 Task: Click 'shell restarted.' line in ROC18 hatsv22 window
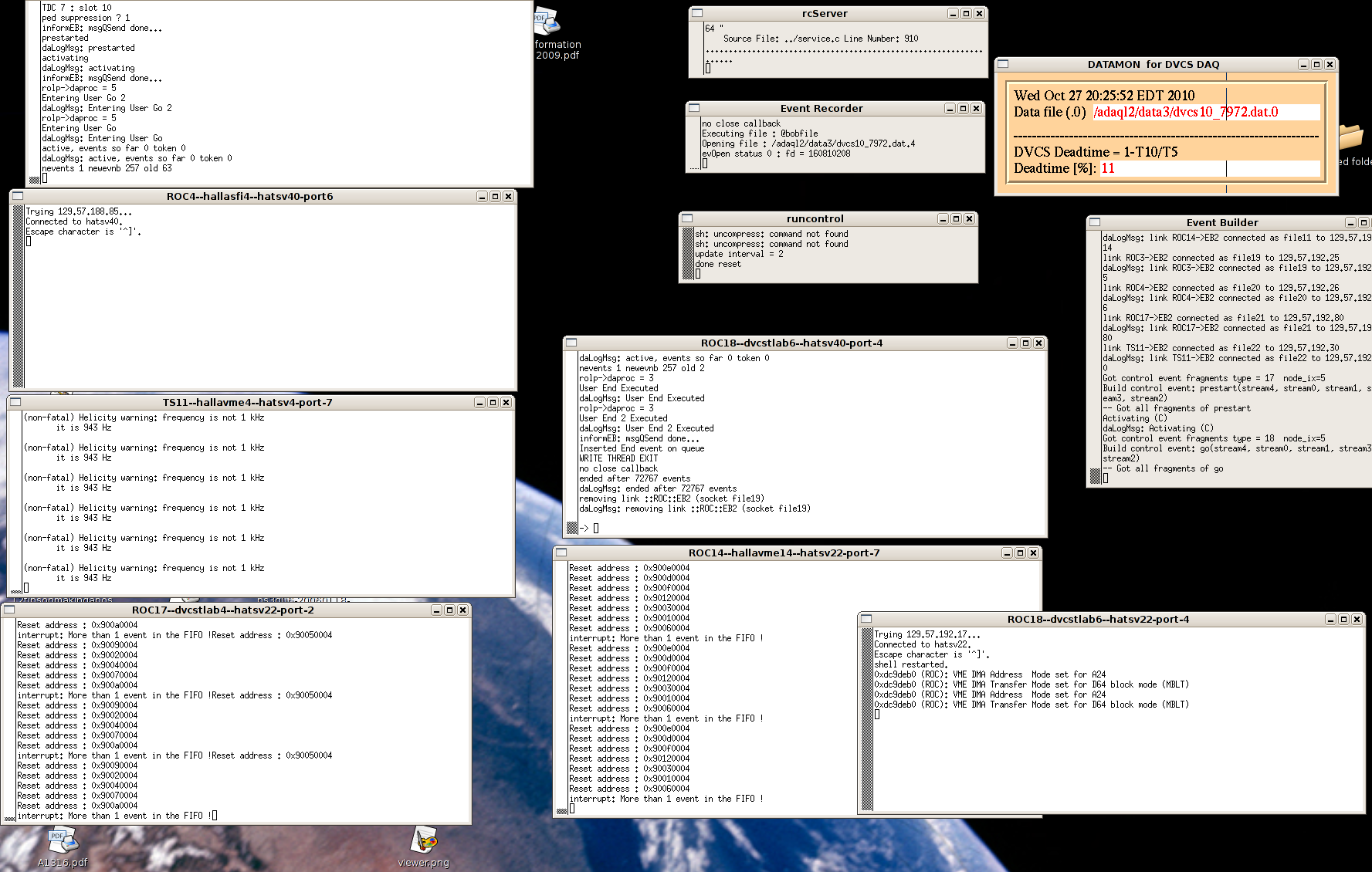[x=910, y=664]
